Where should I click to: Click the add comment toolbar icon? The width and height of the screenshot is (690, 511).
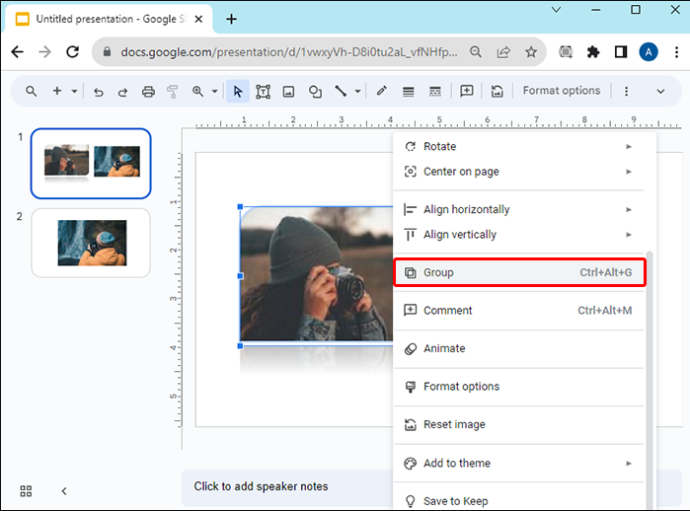466,91
